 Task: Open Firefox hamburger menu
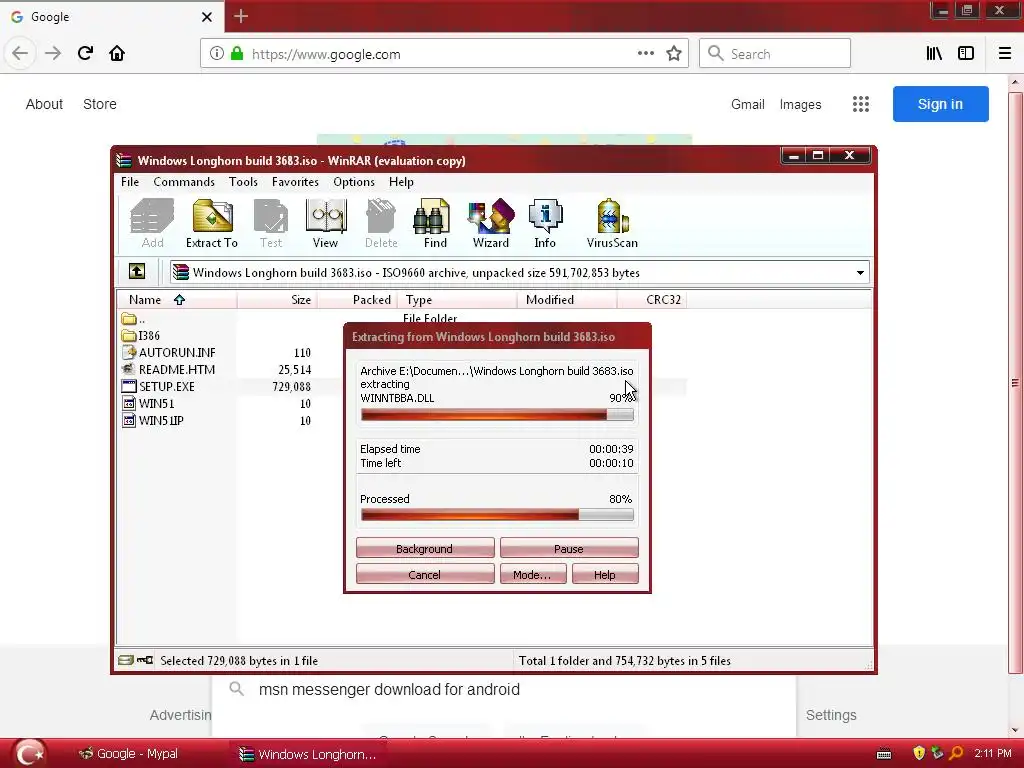1005,54
